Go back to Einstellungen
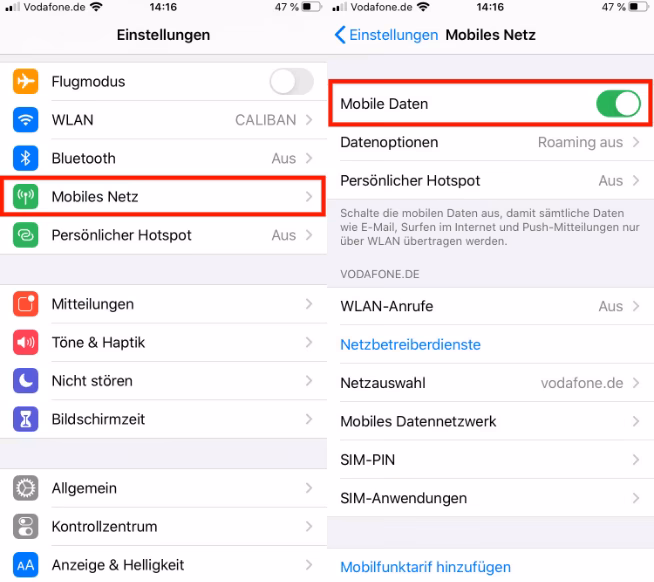This screenshot has width=654, height=582. coord(386,35)
